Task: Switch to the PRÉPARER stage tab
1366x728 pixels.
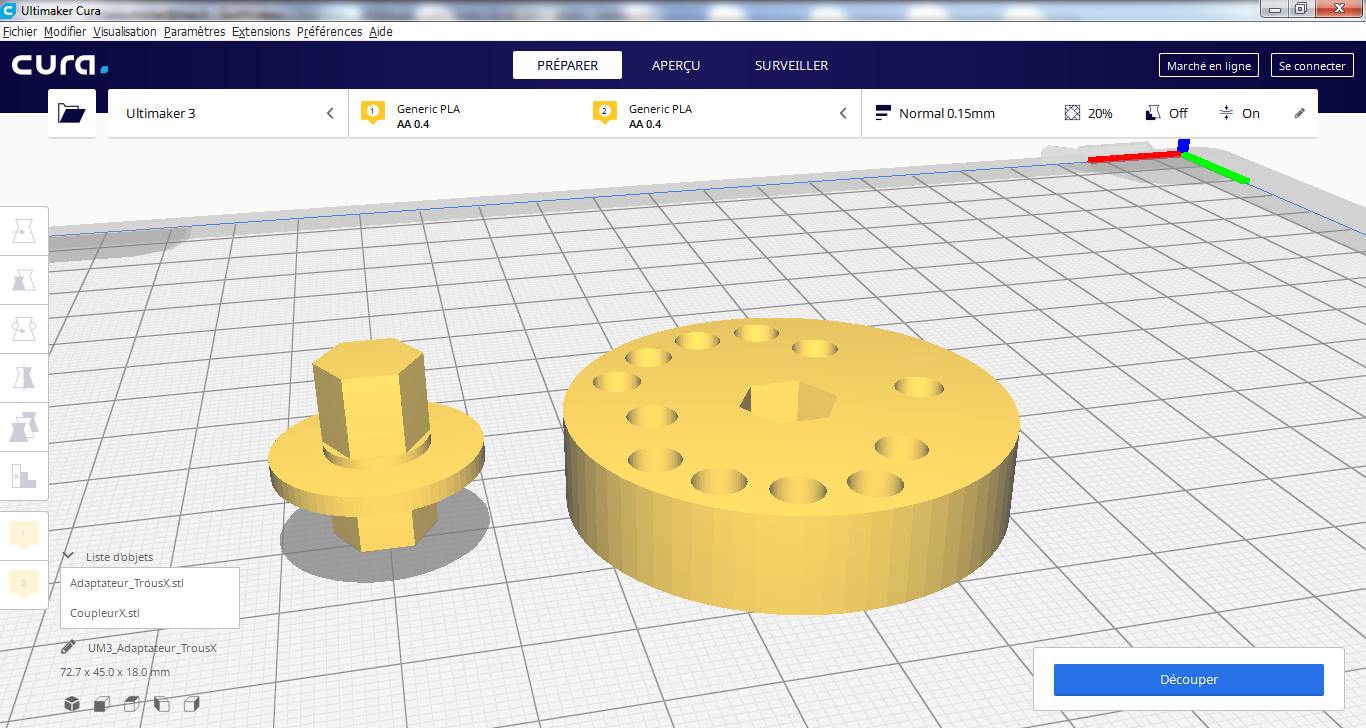Action: [x=567, y=65]
